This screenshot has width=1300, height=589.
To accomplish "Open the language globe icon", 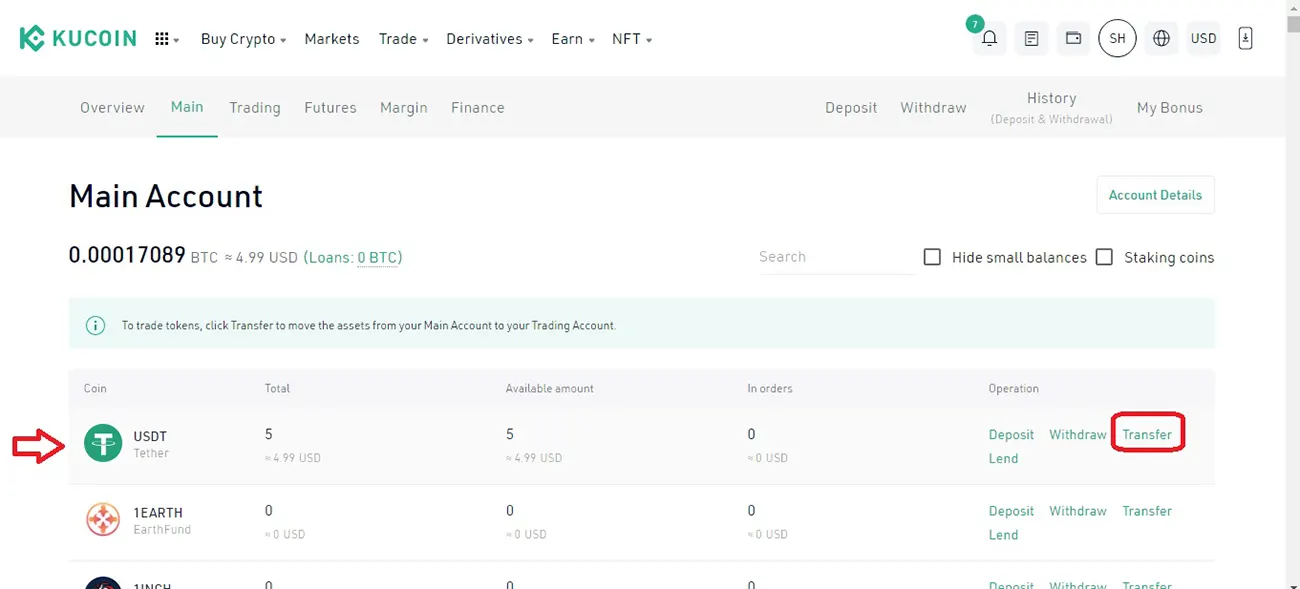I will pos(1161,38).
